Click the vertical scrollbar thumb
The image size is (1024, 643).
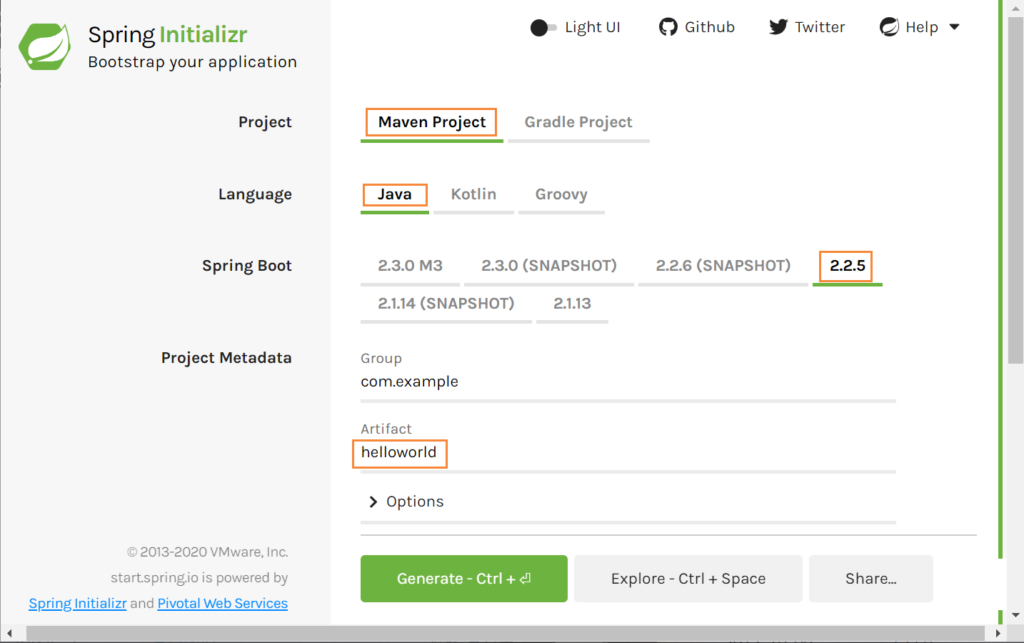[x=1016, y=189]
